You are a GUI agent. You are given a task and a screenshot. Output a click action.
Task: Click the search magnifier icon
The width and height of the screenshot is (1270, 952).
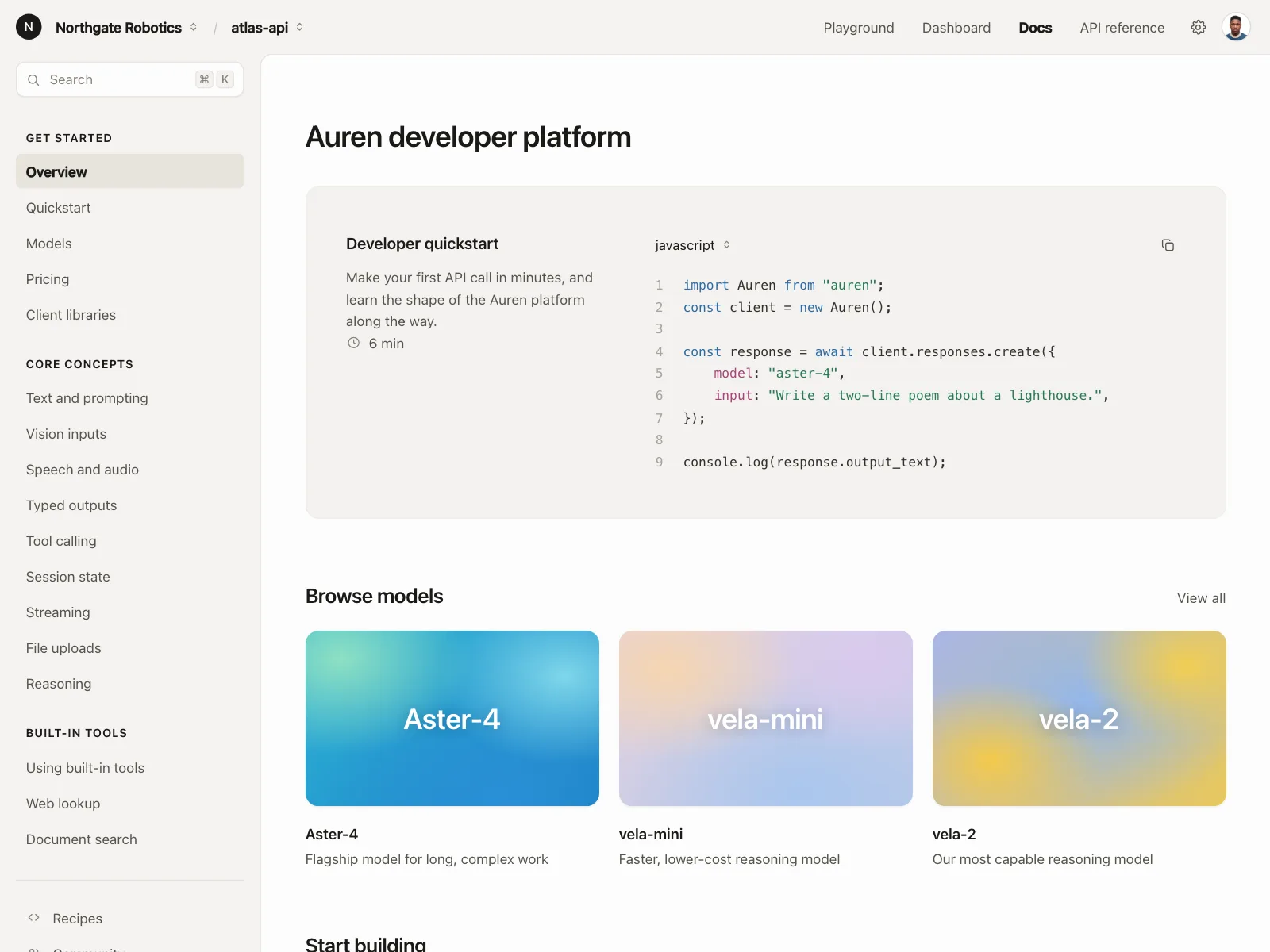point(33,80)
